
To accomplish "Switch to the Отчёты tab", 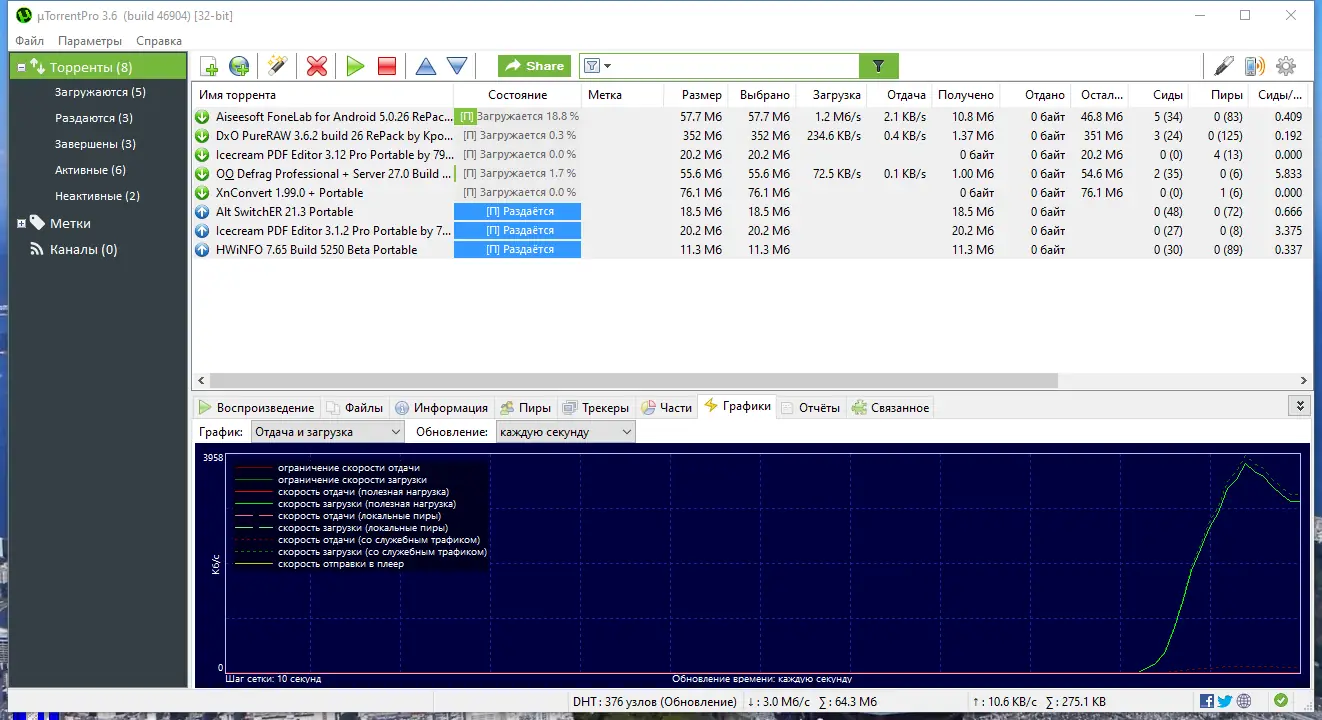I will pos(810,407).
